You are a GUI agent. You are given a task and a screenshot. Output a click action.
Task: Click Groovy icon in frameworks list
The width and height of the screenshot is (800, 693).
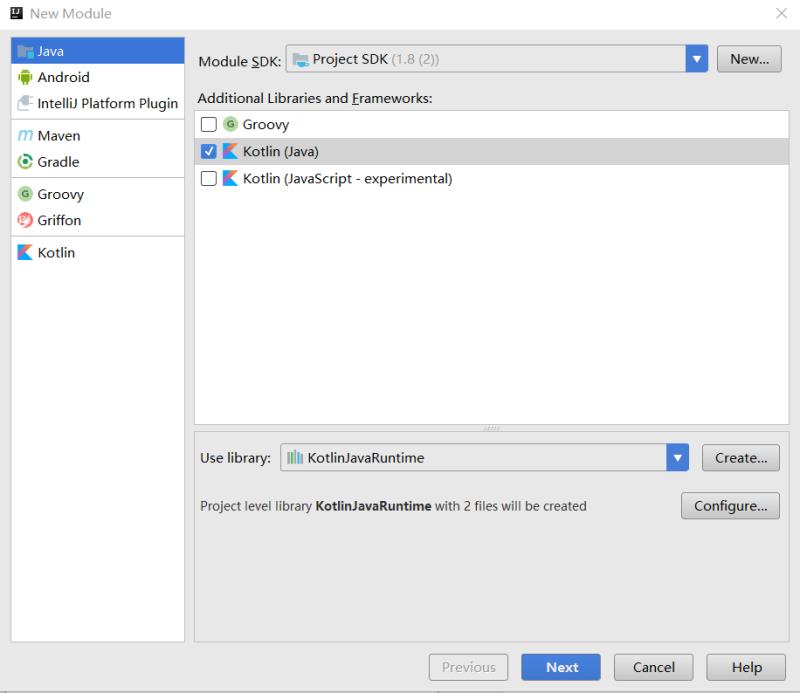231,124
